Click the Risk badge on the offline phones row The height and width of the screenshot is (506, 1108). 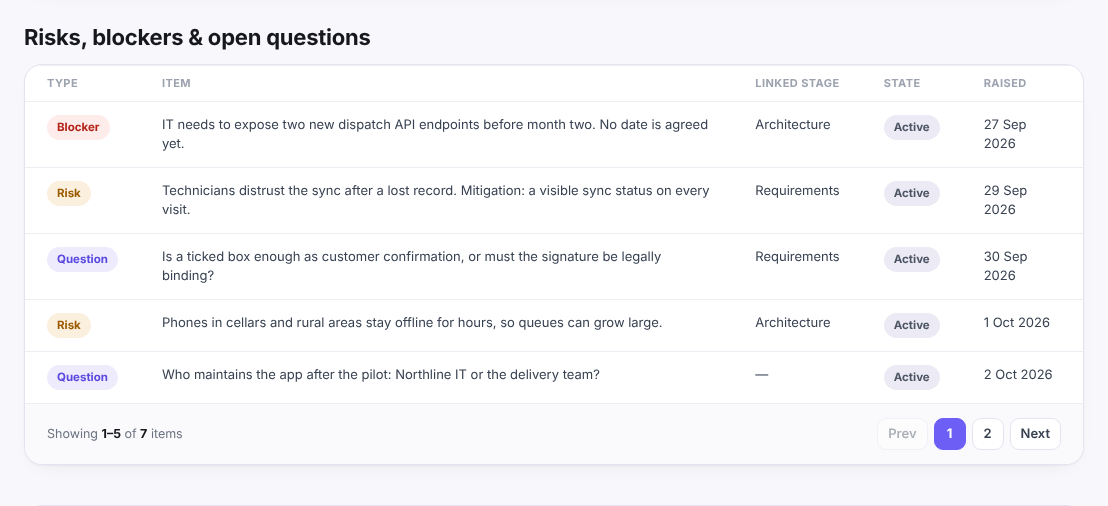(69, 325)
